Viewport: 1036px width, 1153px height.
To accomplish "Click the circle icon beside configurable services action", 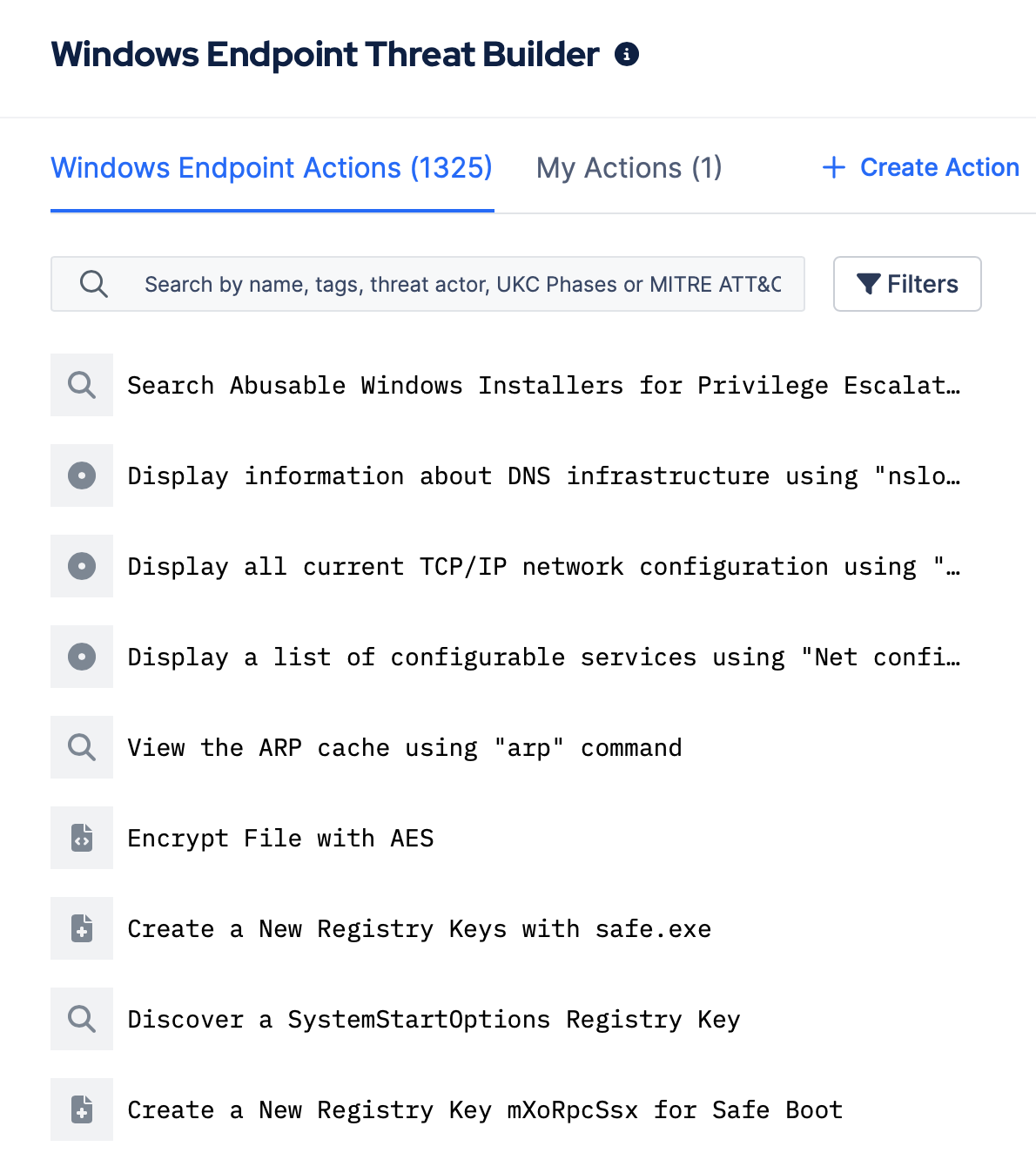I will coord(82,657).
